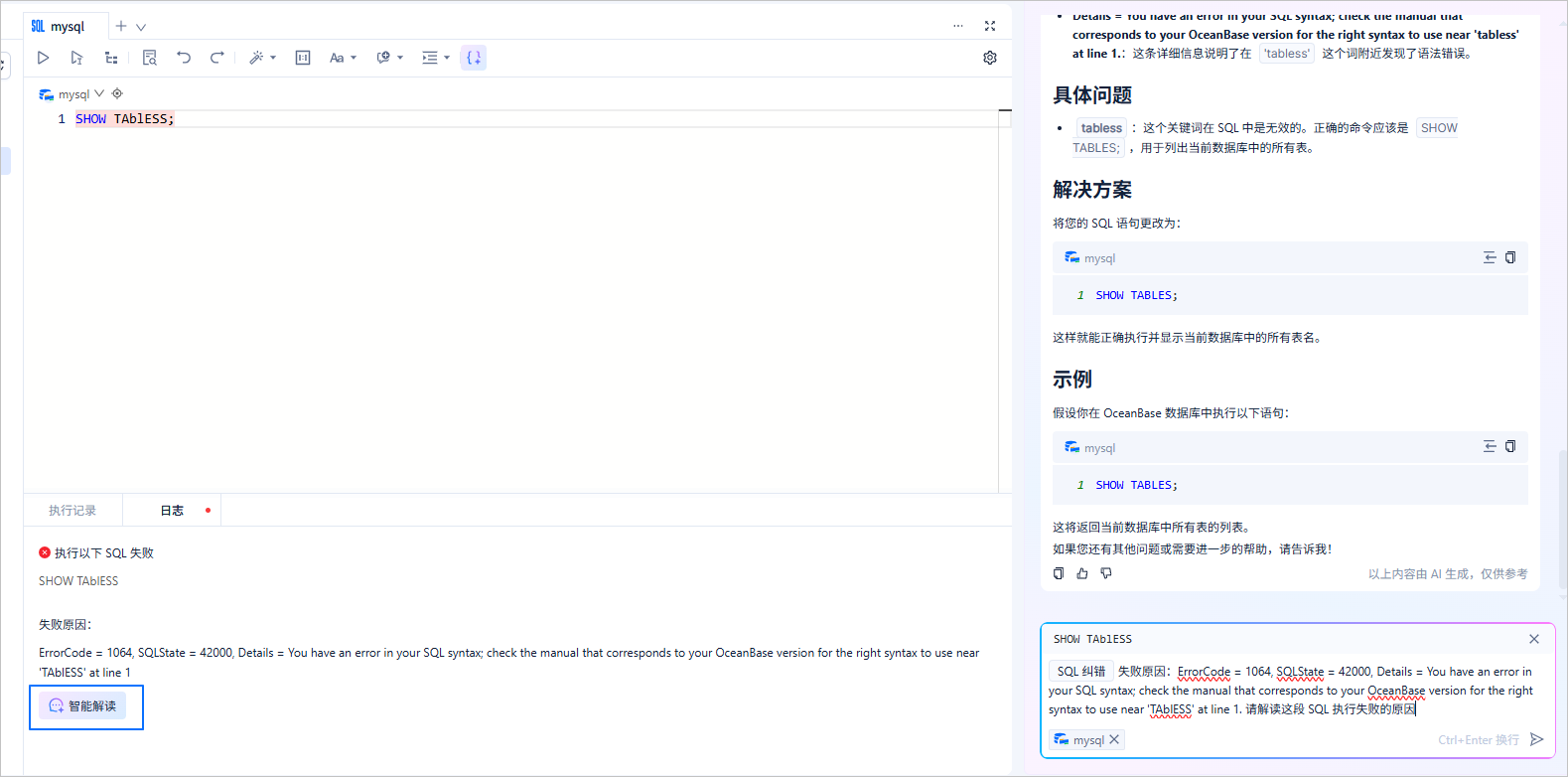The width and height of the screenshot is (1568, 777).
Task: Switch to the 执行记录 tab
Action: click(x=72, y=511)
